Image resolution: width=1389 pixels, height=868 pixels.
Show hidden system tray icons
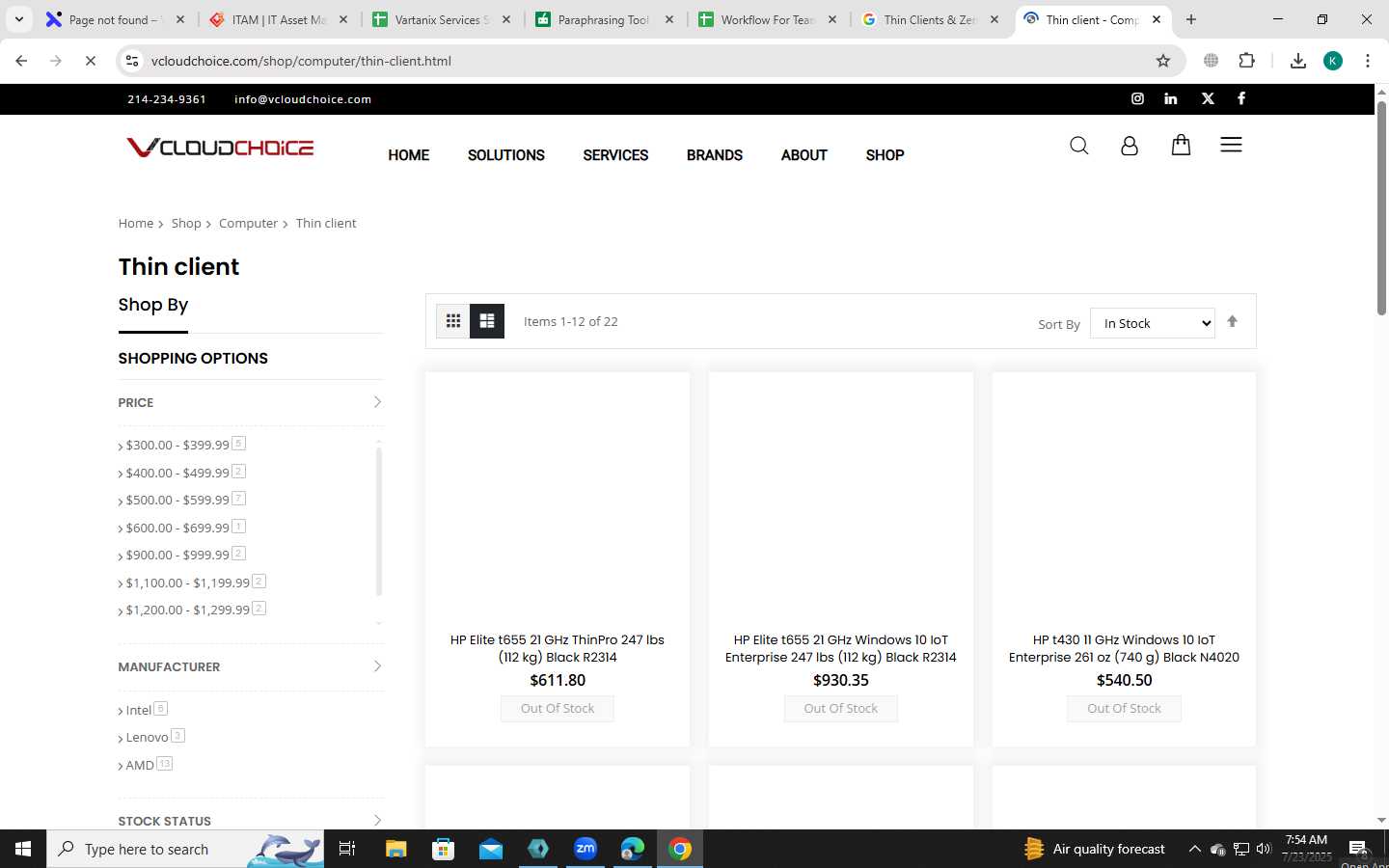(1194, 849)
